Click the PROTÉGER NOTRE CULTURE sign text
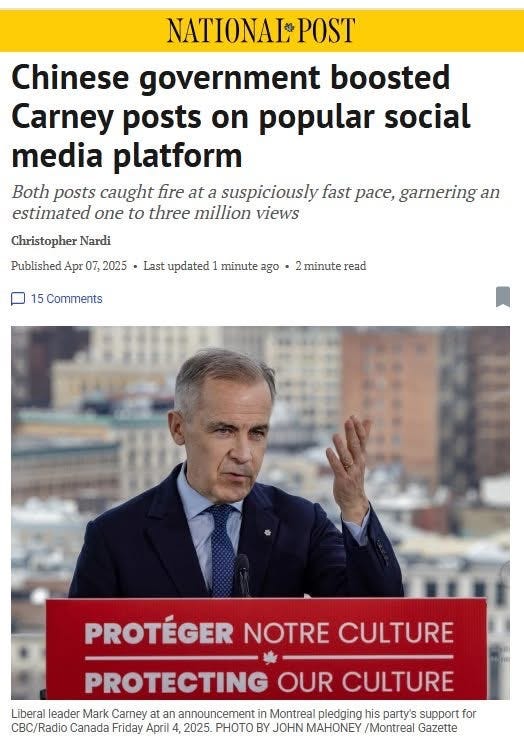The height and width of the screenshot is (750, 524). point(269,633)
